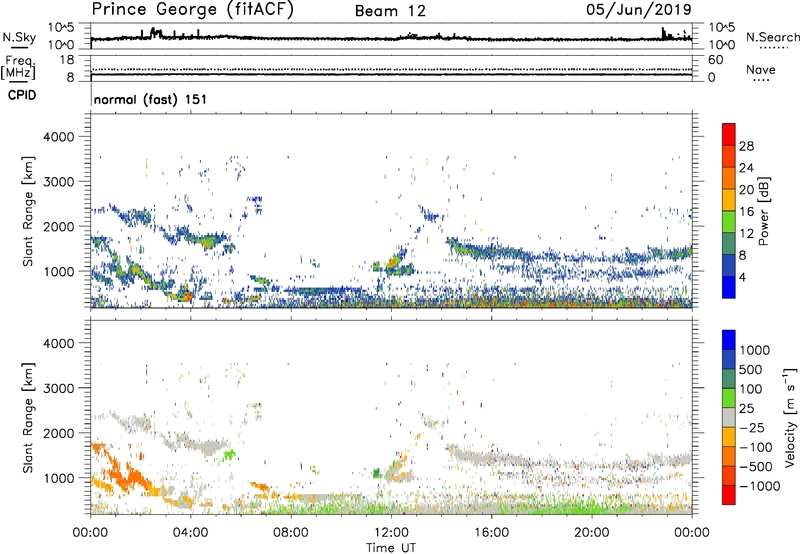
Task: Click the '12' Power colorbar label
Action: click(746, 234)
